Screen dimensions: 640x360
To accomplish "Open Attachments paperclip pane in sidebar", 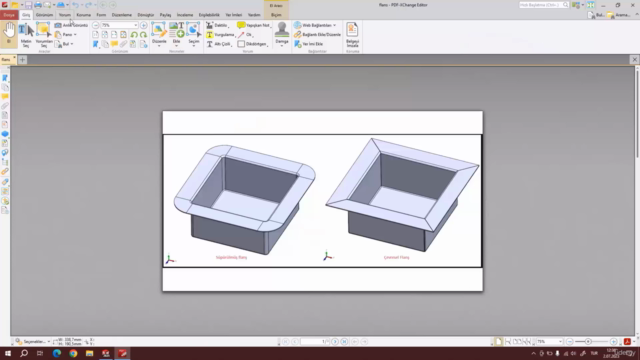I will (5, 106).
